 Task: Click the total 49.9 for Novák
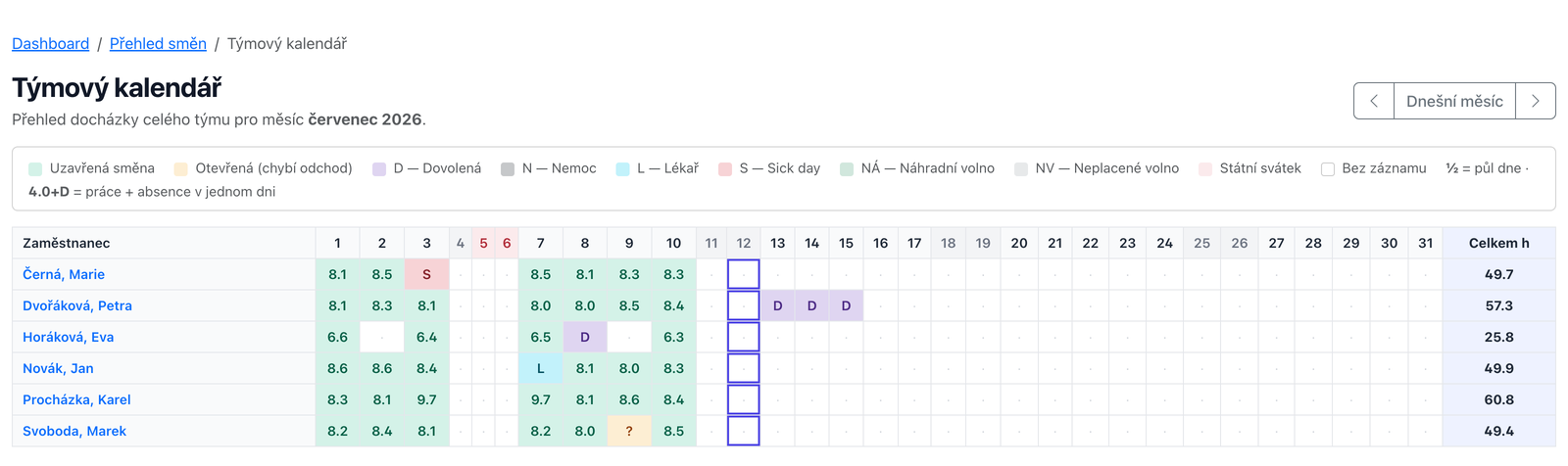pyautogui.click(x=1498, y=368)
